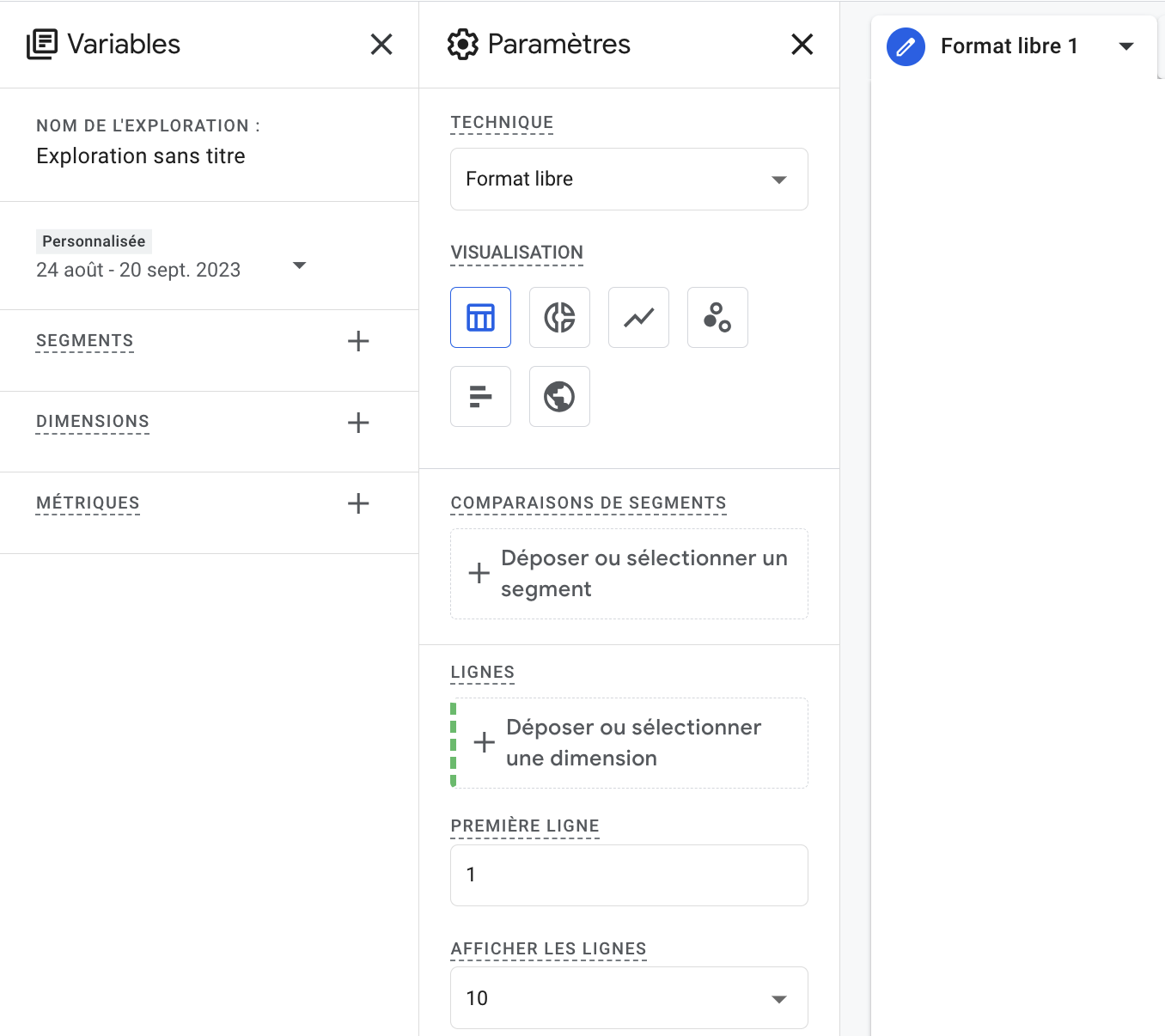Add a new metric with the plus icon

358,503
